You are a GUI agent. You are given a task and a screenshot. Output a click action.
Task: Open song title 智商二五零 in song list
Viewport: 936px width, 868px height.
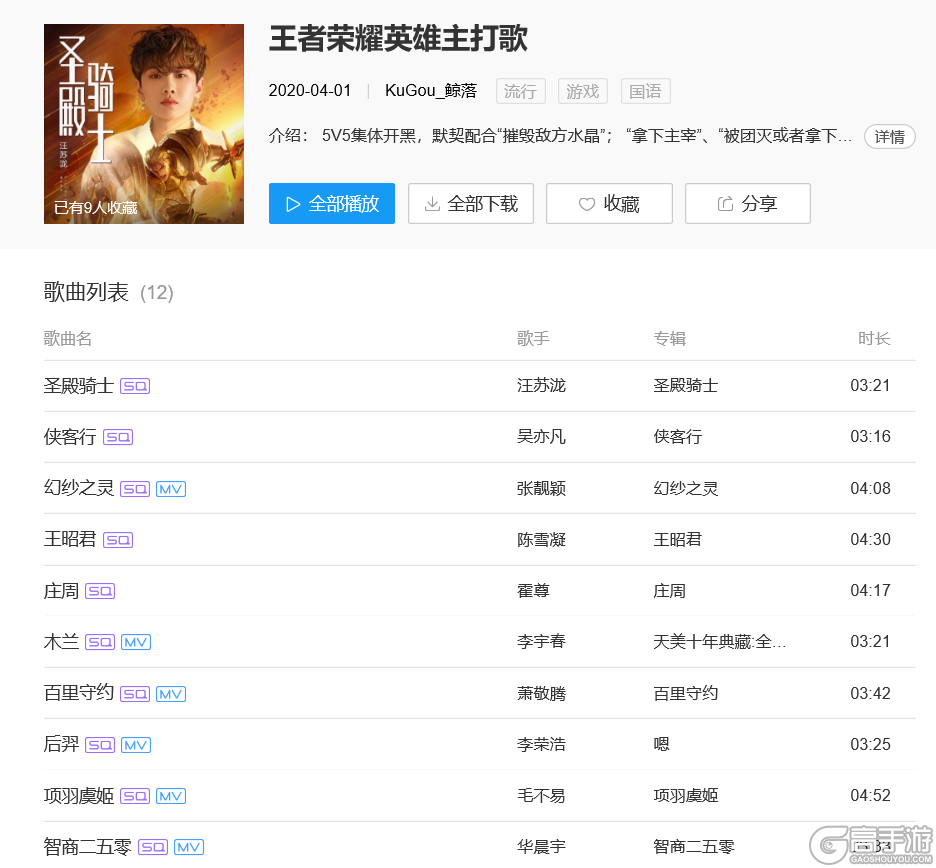(88, 846)
